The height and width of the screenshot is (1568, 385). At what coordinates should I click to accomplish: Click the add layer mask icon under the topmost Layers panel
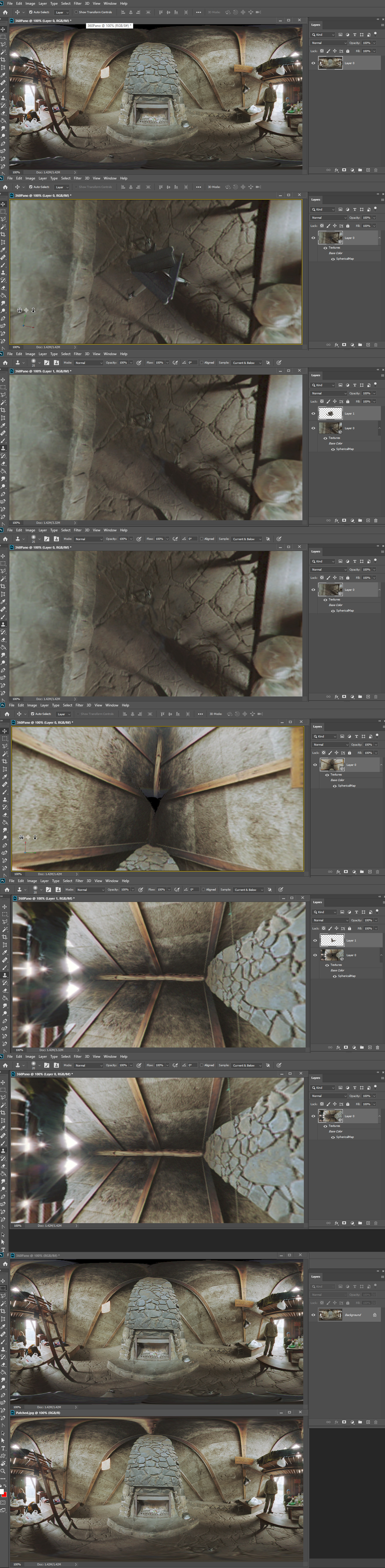click(x=344, y=170)
